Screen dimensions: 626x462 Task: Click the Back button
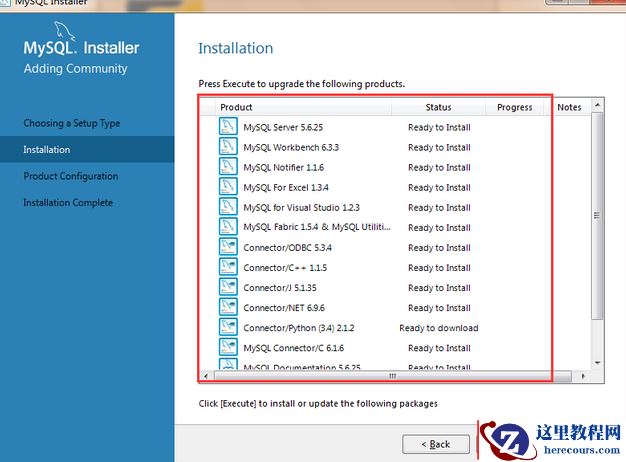point(436,444)
